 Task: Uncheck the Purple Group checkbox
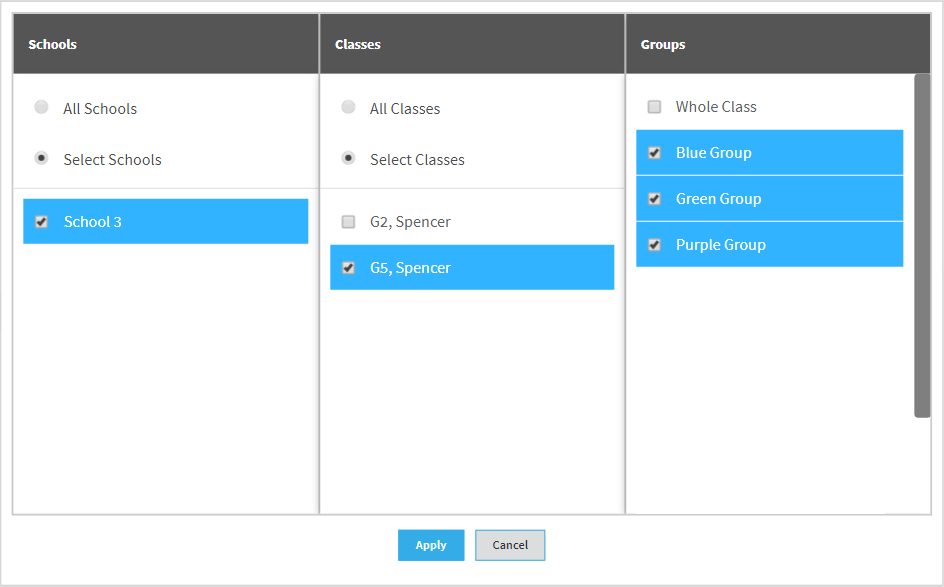[x=654, y=244]
